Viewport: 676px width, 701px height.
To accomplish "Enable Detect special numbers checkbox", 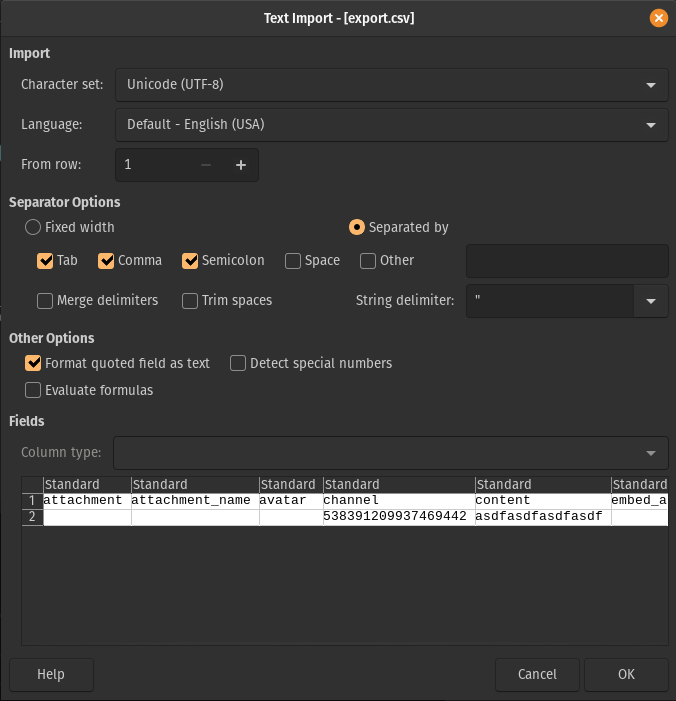I will pos(238,364).
